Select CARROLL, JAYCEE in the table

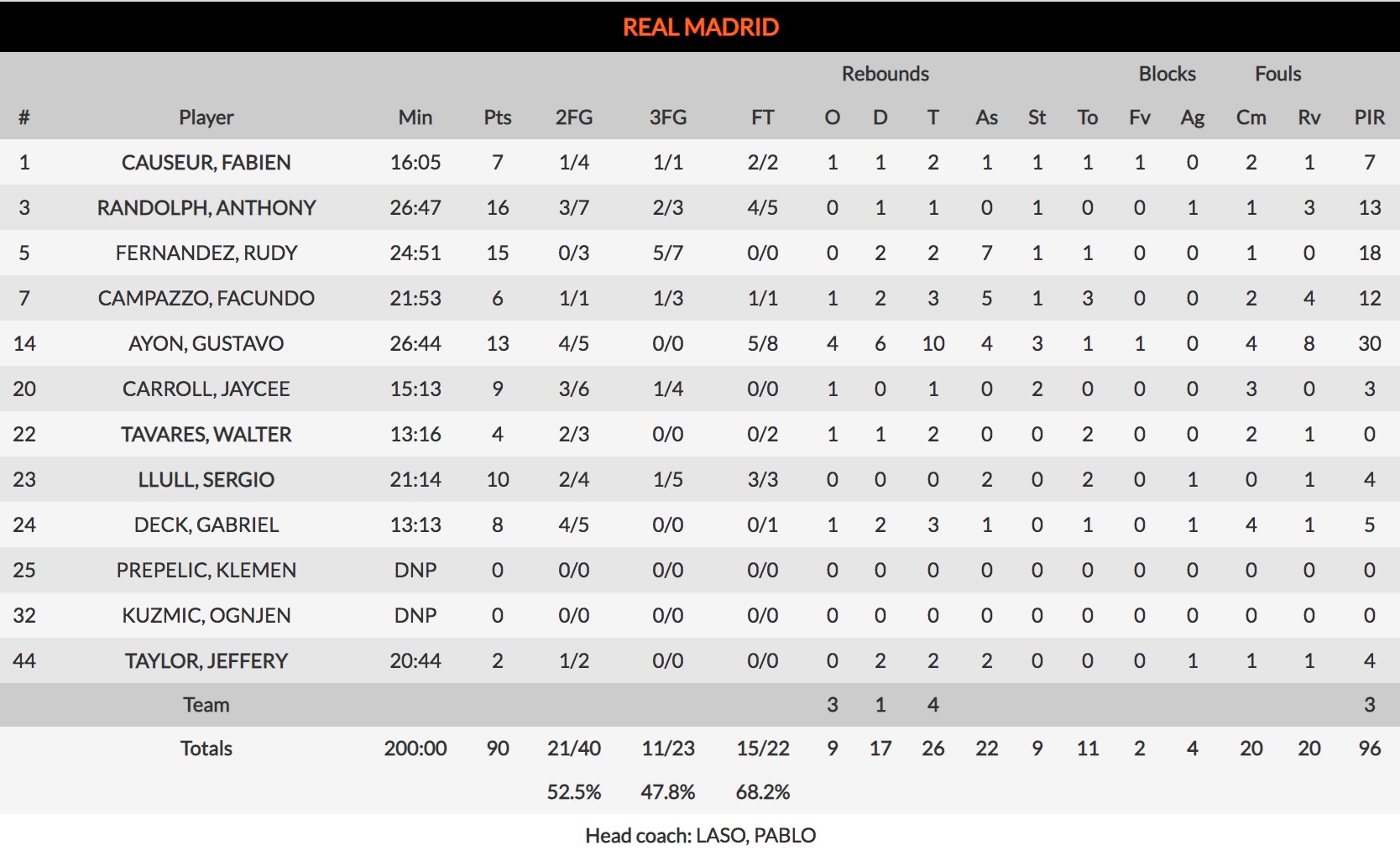pos(206,389)
